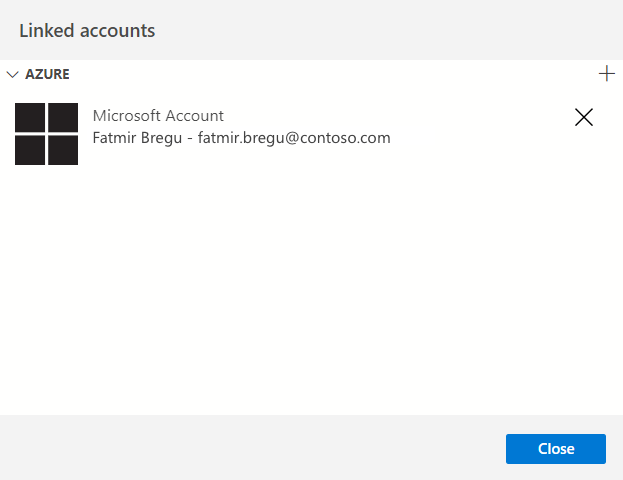Click the 'Linked accounts' dialog title
The width and height of the screenshot is (623, 480).
pyautogui.click(x=87, y=31)
